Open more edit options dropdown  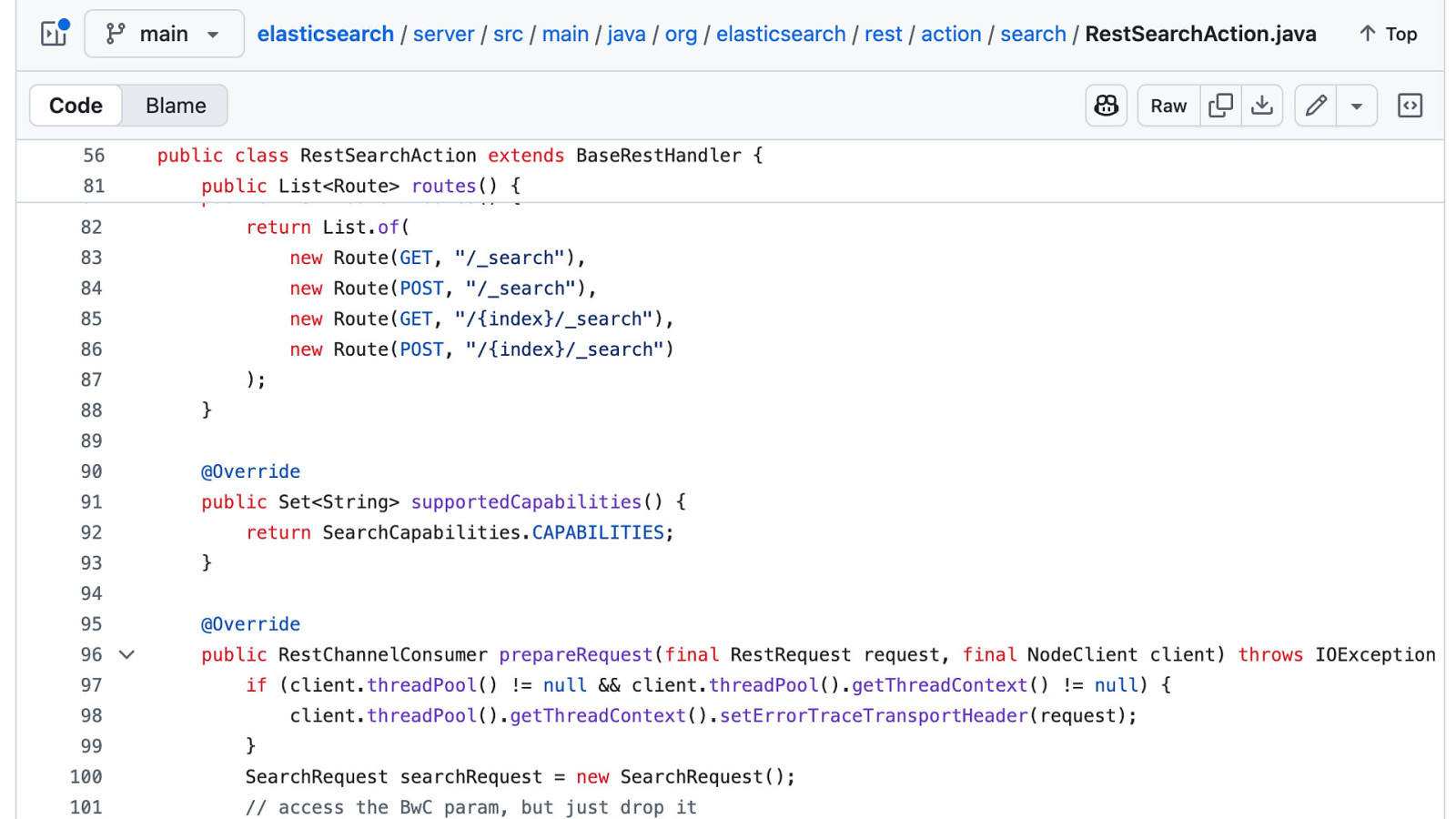pos(1356,106)
